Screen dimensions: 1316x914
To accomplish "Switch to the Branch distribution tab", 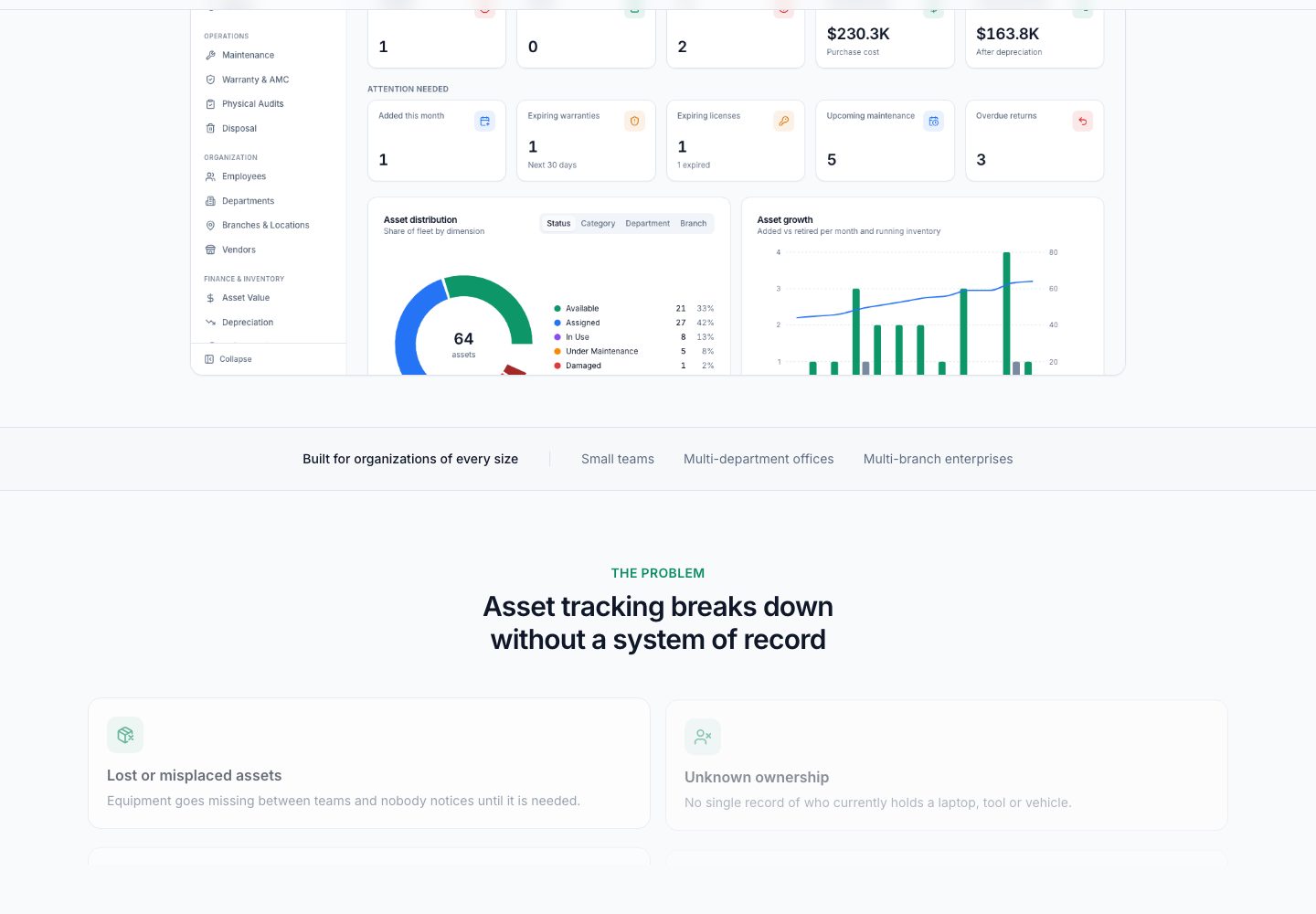I will (x=694, y=224).
